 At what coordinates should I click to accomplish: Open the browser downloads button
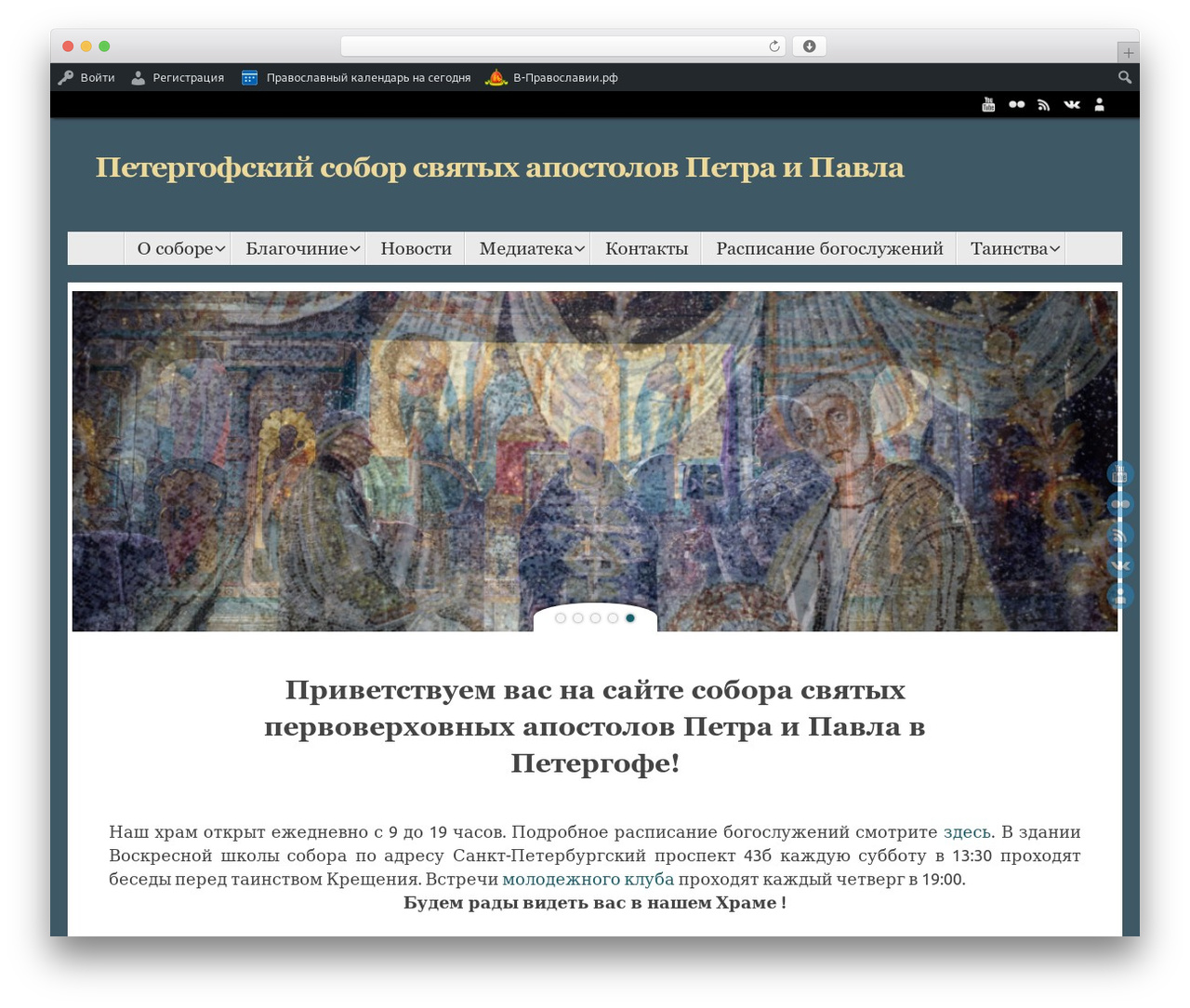pyautogui.click(x=809, y=46)
